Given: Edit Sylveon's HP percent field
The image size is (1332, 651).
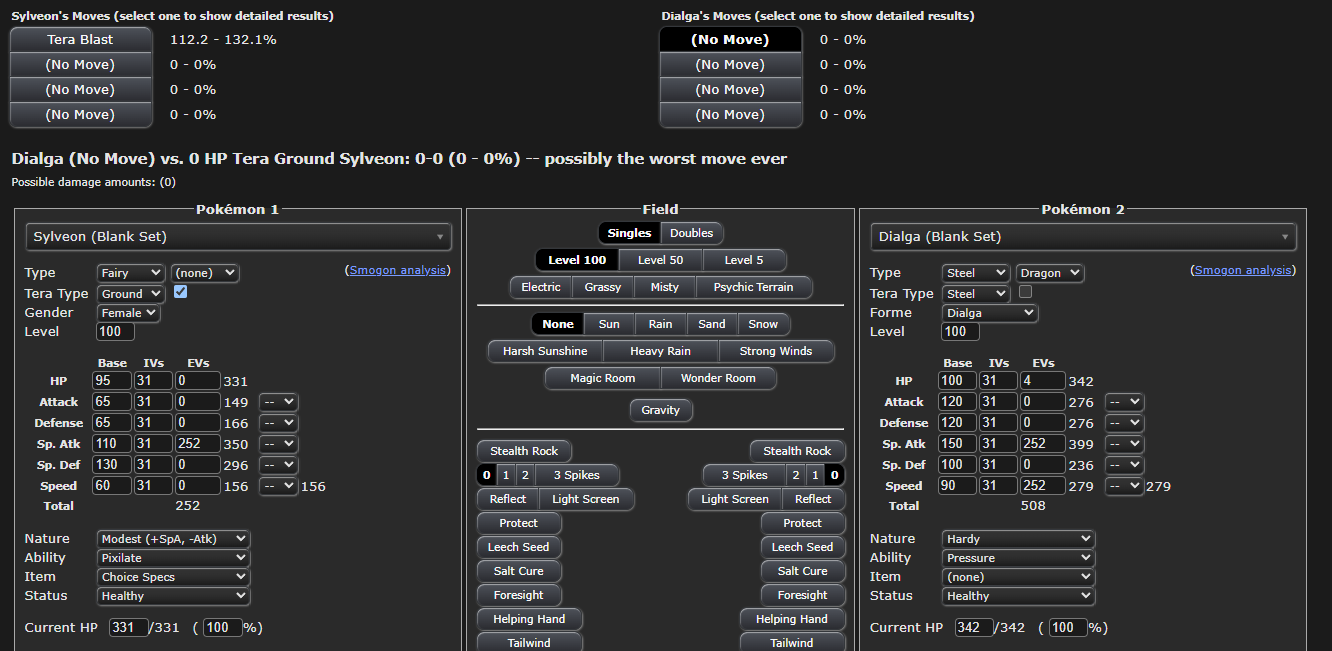Looking at the screenshot, I should (x=223, y=628).
